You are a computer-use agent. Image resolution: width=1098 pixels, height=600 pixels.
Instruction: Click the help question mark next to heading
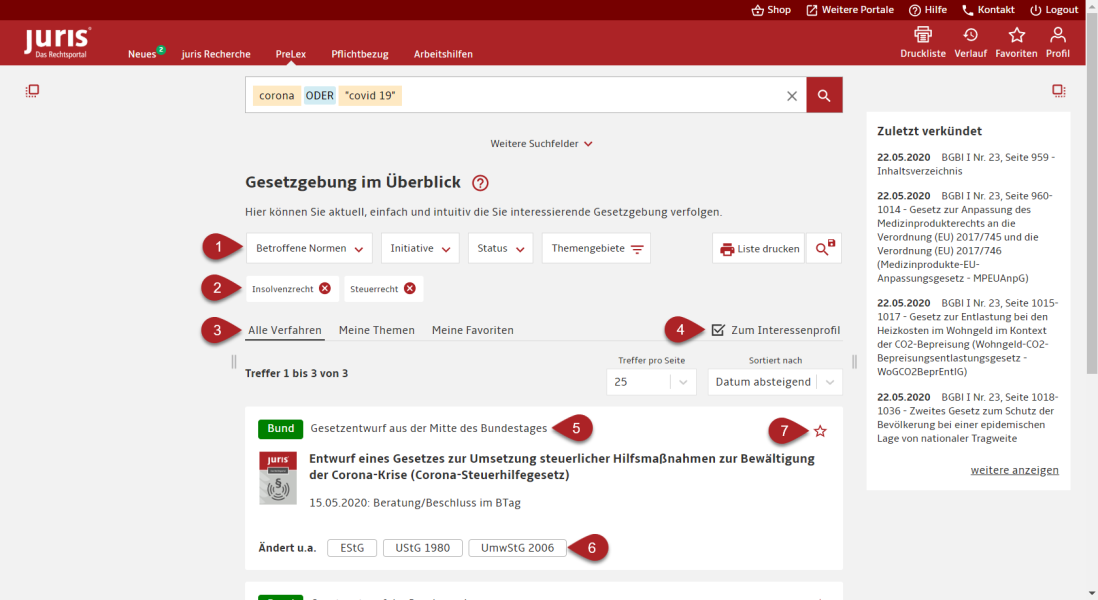pos(480,183)
